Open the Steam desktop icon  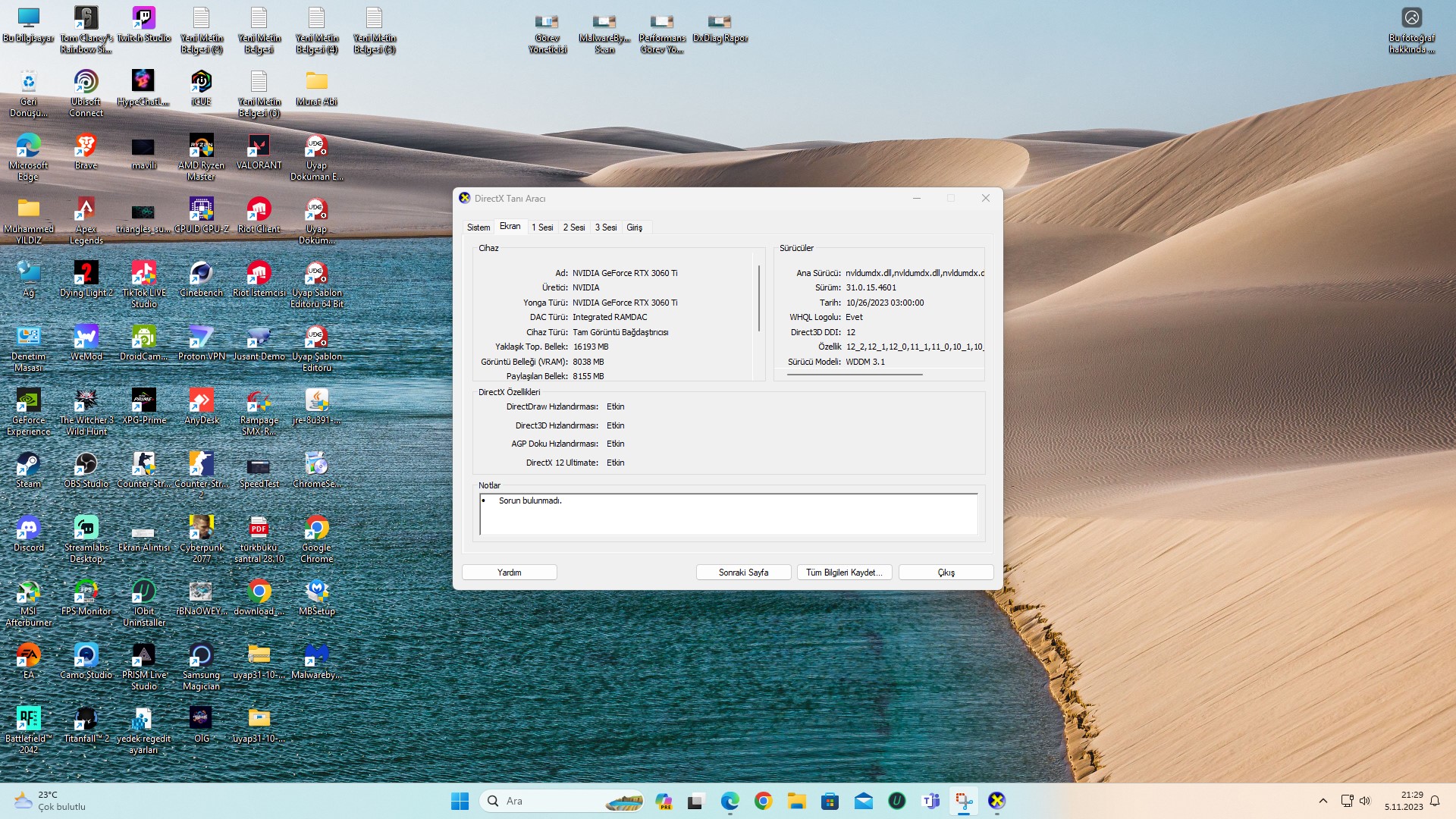click(x=28, y=465)
